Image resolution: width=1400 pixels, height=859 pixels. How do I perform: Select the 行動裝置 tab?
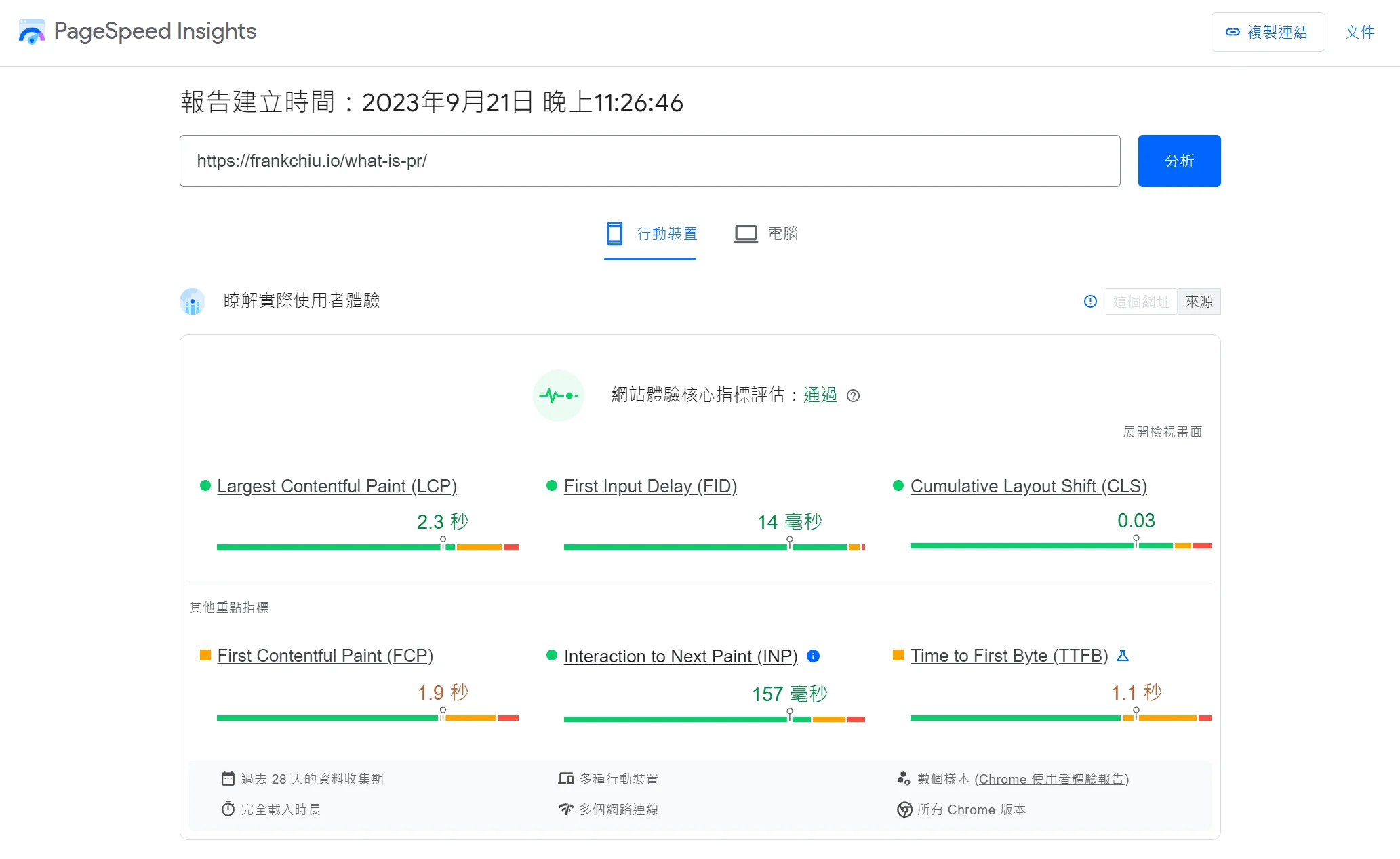649,233
